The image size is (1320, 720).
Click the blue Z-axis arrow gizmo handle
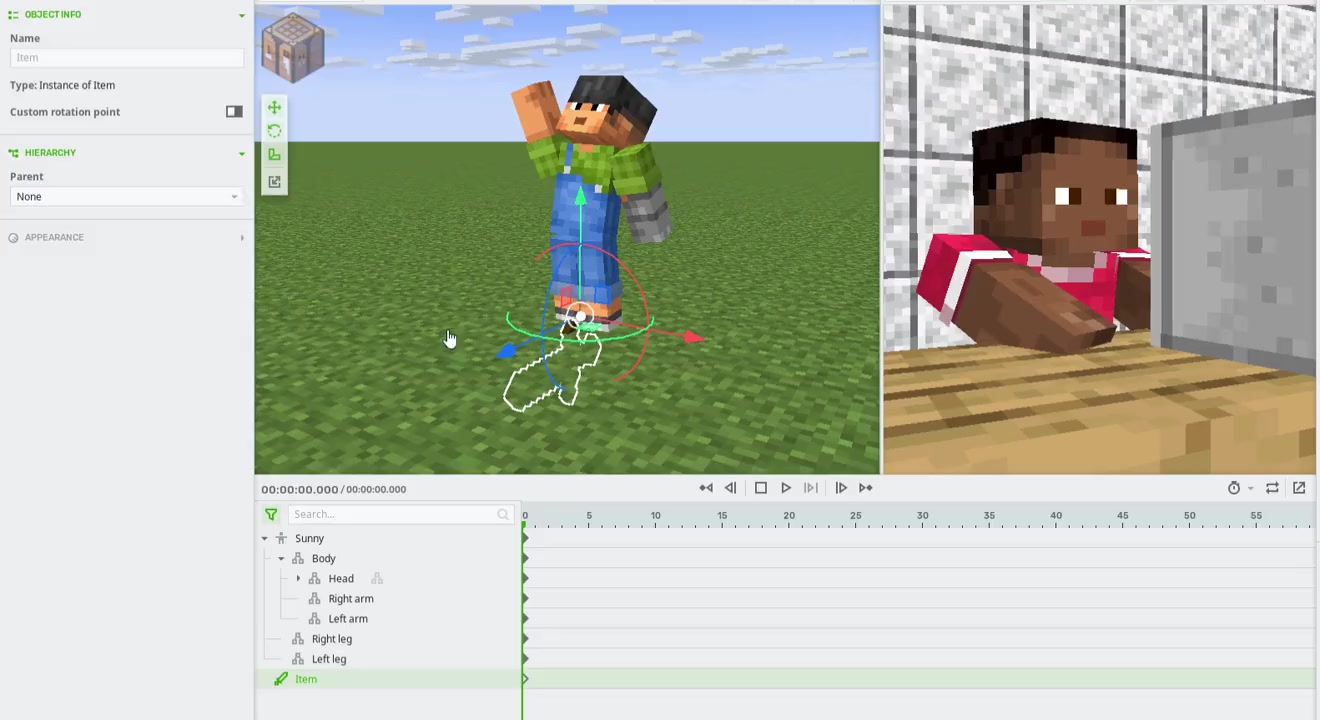point(506,350)
